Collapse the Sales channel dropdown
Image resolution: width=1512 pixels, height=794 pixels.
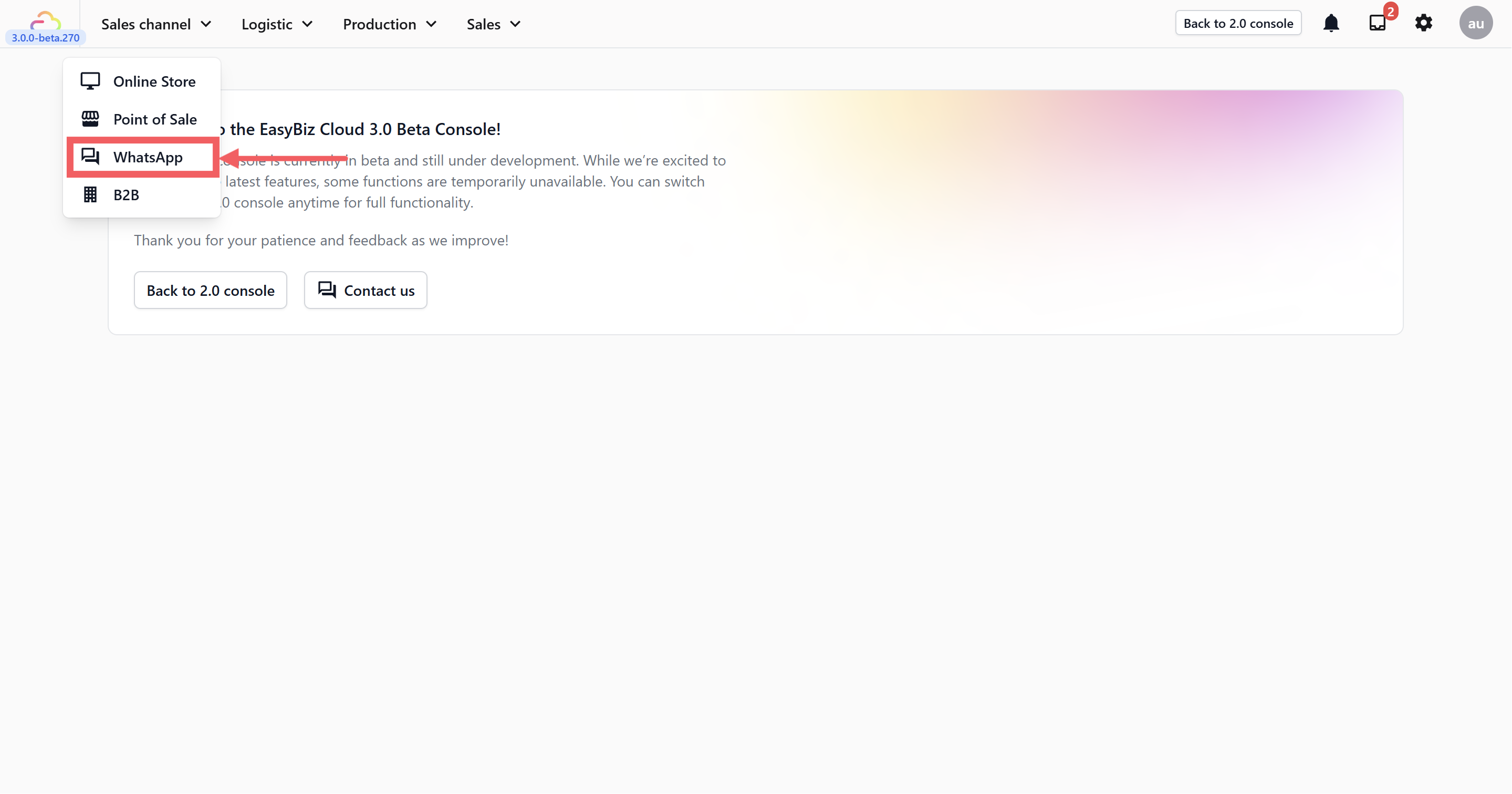pyautogui.click(x=156, y=24)
